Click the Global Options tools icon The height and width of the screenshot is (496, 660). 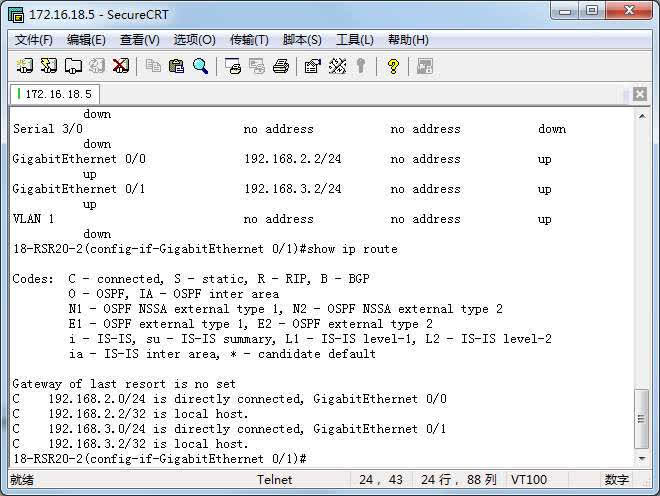[337, 66]
